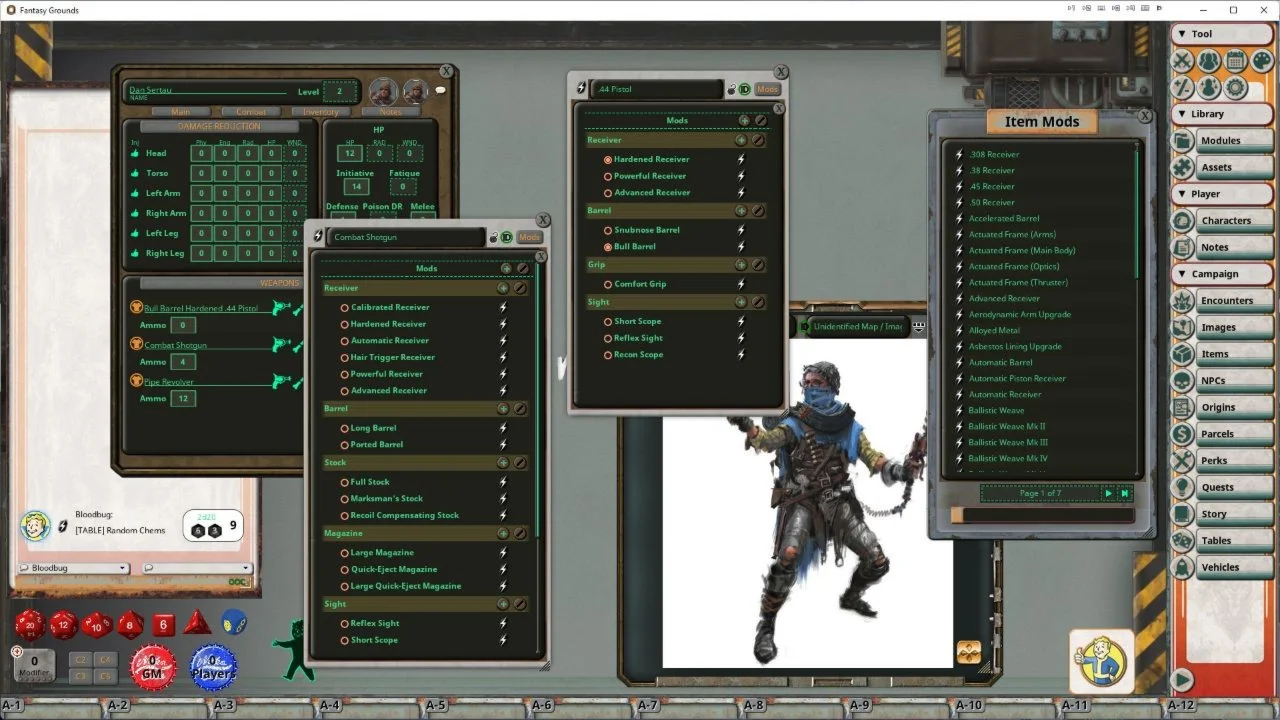Image resolution: width=1280 pixels, height=720 pixels.
Task: Switch to the Inventory tab on character sheet
Action: click(320, 112)
